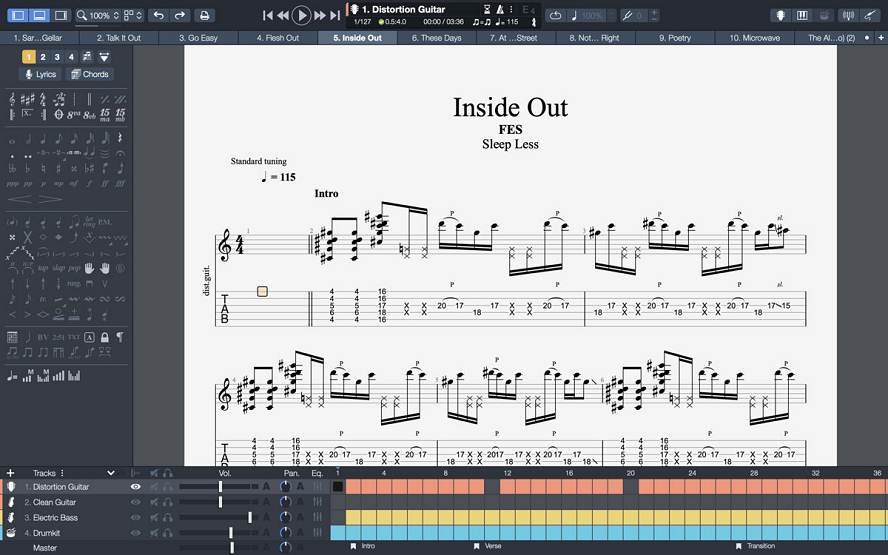Redo the last action
This screenshot has height=555, width=888.
[180, 15]
